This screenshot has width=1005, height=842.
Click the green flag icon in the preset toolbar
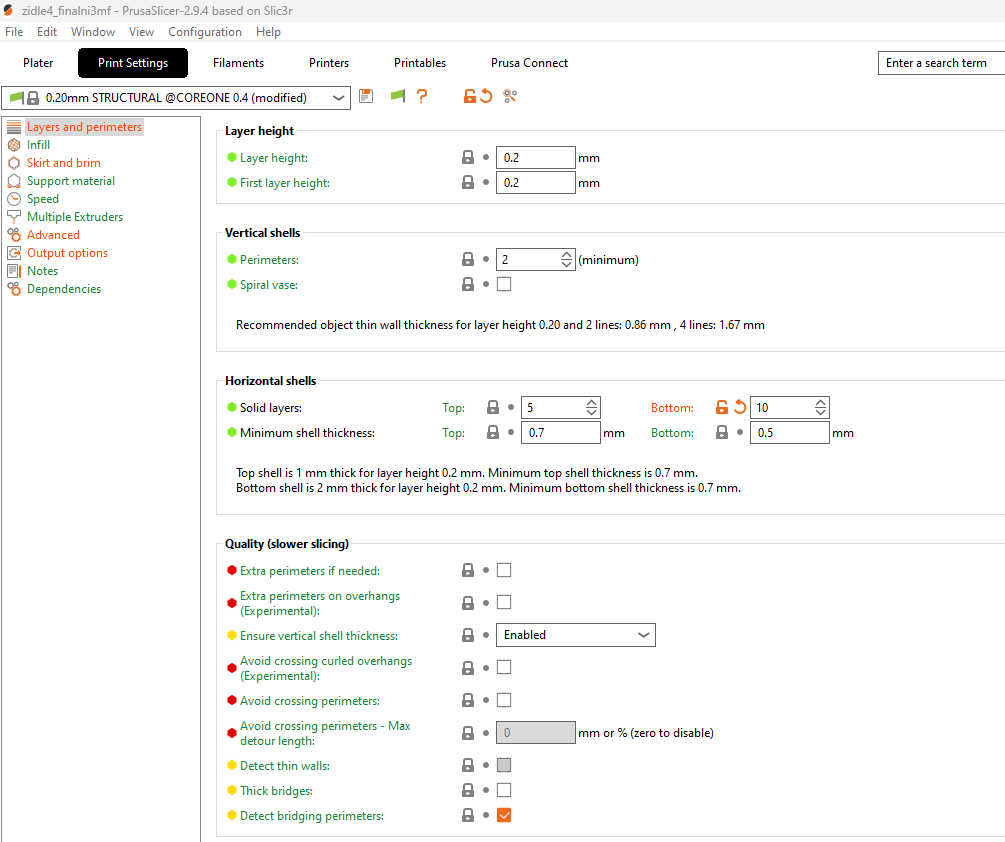point(398,96)
